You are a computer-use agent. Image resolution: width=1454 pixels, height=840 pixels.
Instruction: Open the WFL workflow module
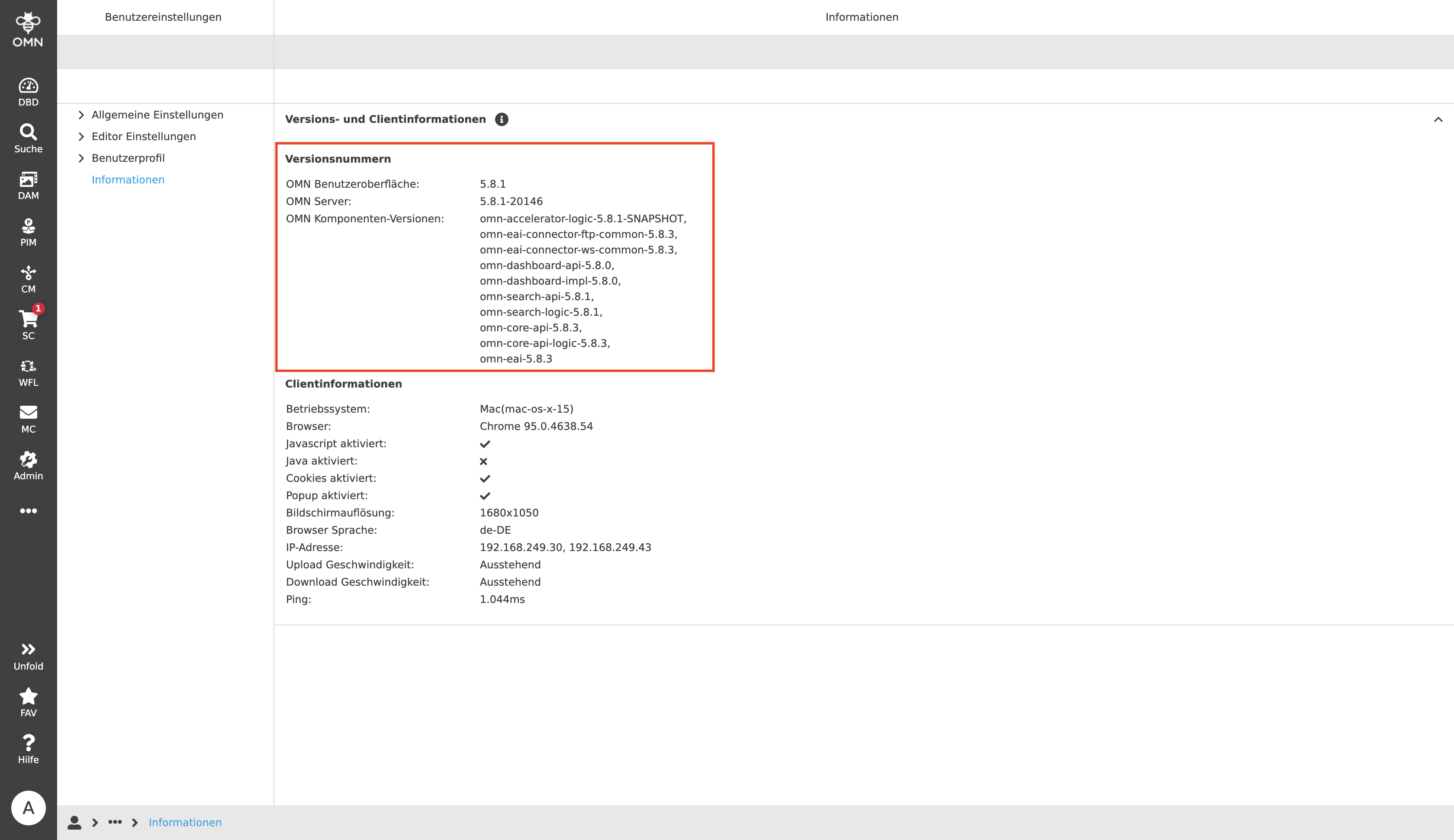tap(28, 371)
